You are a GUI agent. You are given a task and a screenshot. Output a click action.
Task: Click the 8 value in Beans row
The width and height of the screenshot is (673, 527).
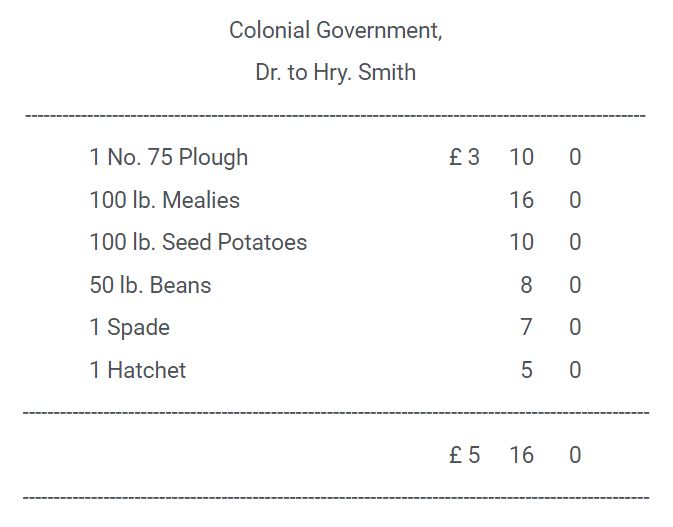click(526, 285)
